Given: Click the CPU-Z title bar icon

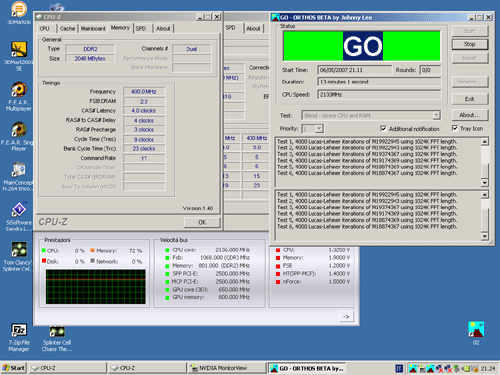Looking at the screenshot, I should pos(39,17).
